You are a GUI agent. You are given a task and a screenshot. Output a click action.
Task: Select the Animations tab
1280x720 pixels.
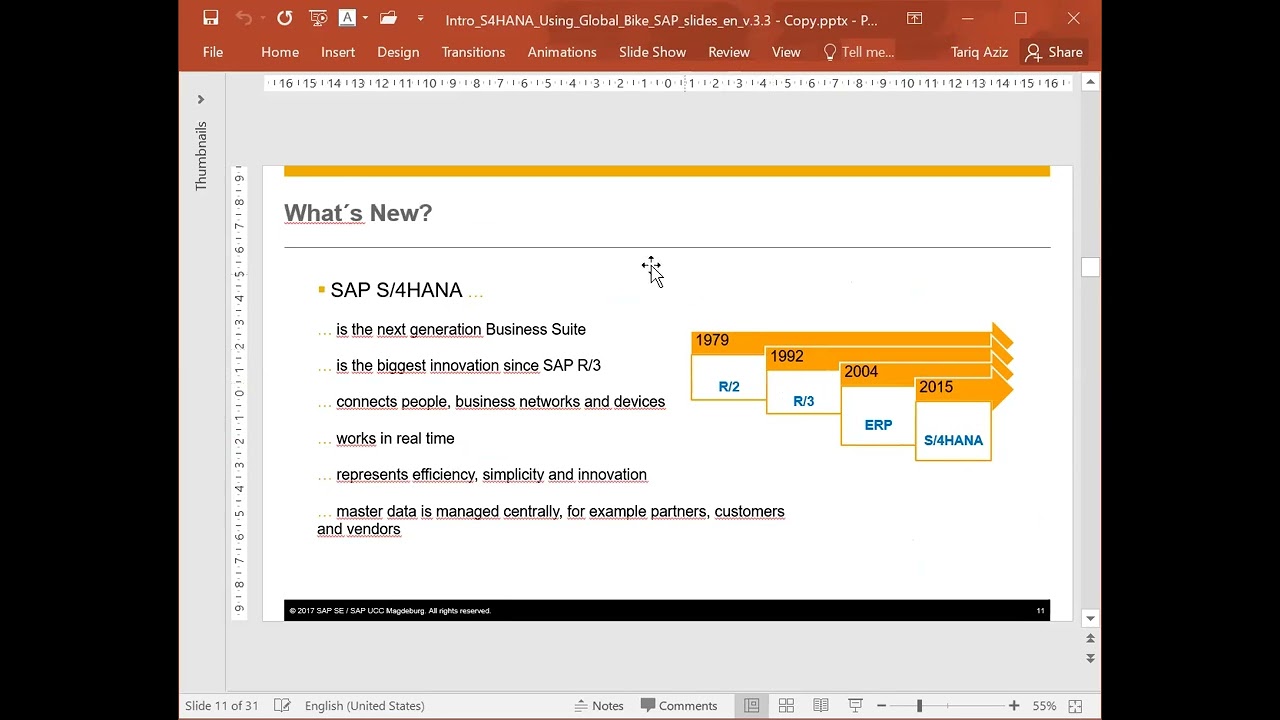pyautogui.click(x=562, y=52)
